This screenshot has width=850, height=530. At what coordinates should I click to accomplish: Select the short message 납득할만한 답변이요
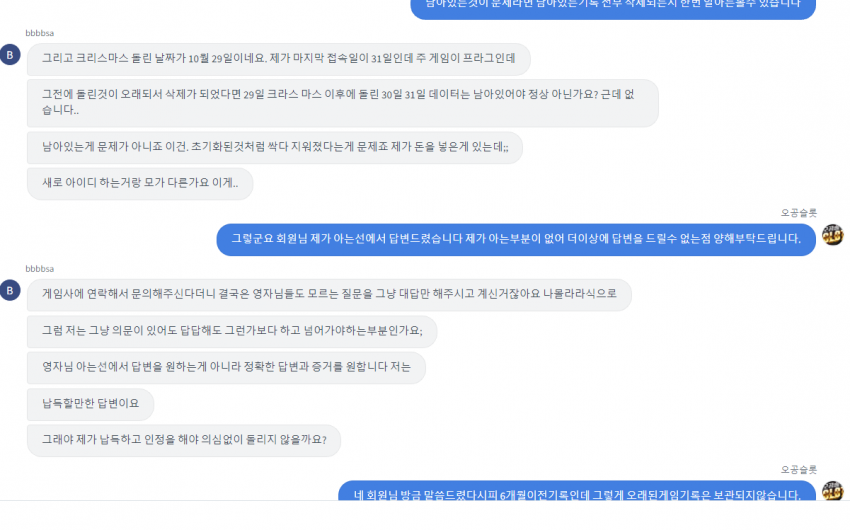(91, 404)
